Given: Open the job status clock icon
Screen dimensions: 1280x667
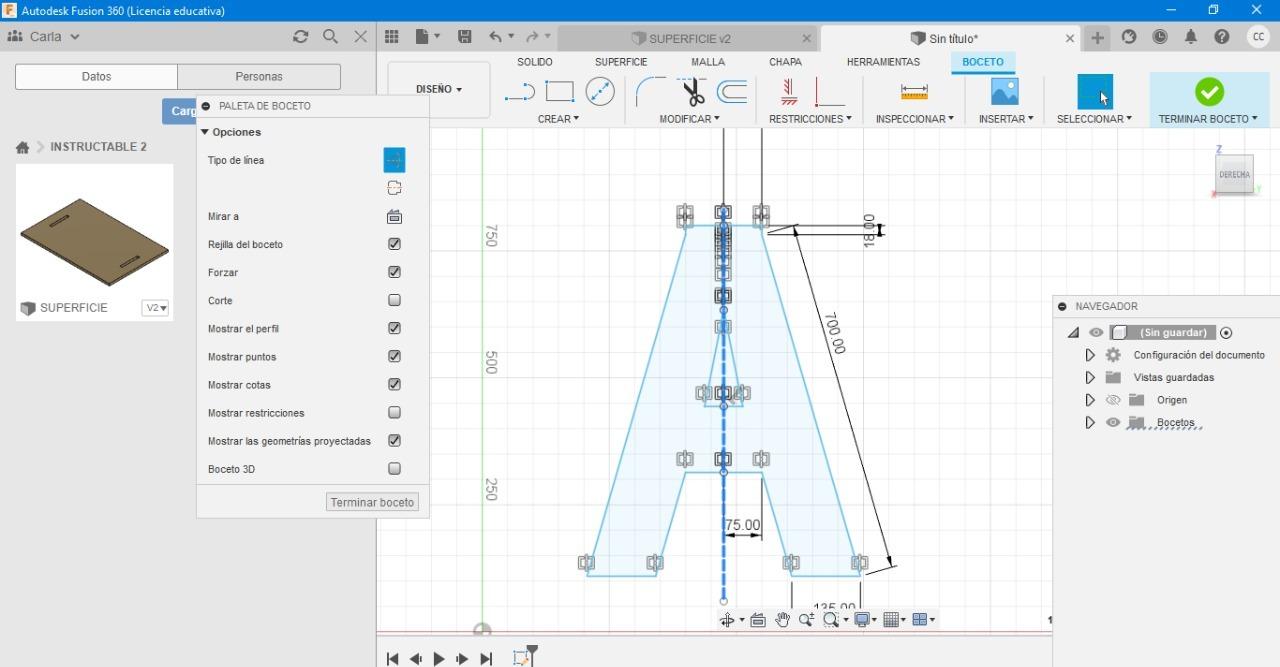Looking at the screenshot, I should coord(1160,37).
